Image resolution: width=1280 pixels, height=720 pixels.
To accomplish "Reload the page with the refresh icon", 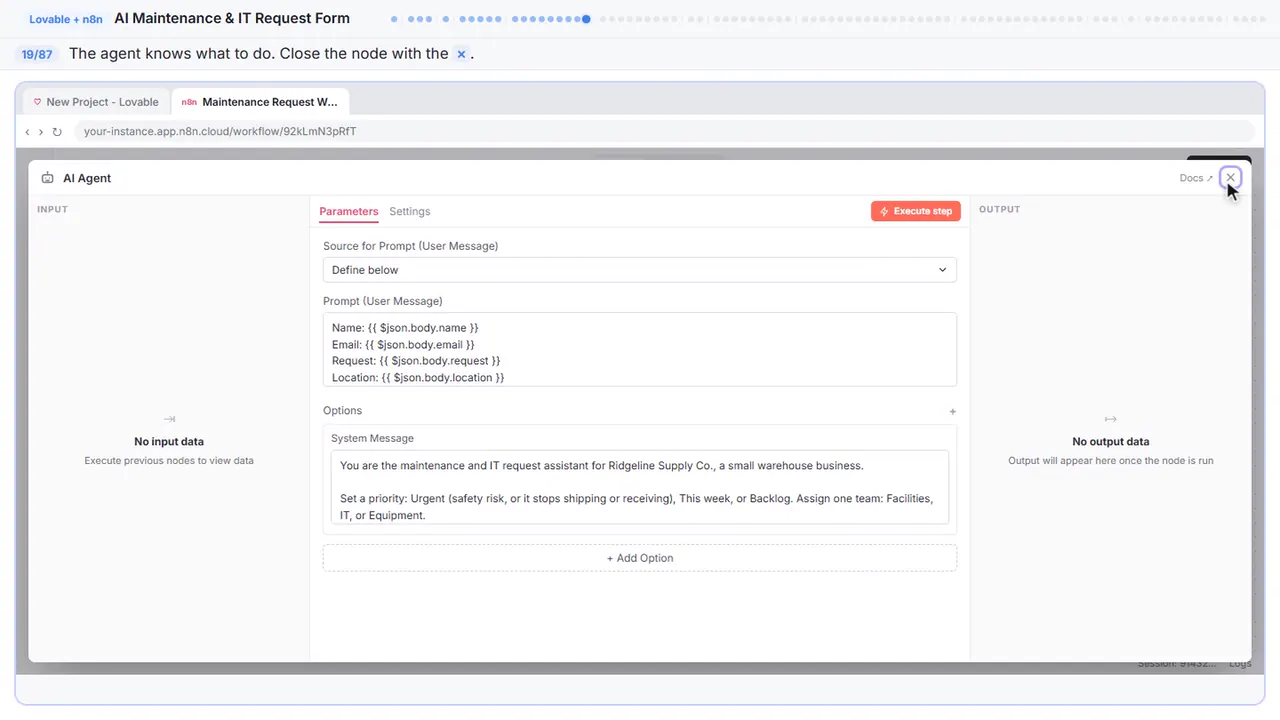I will pyautogui.click(x=57, y=131).
